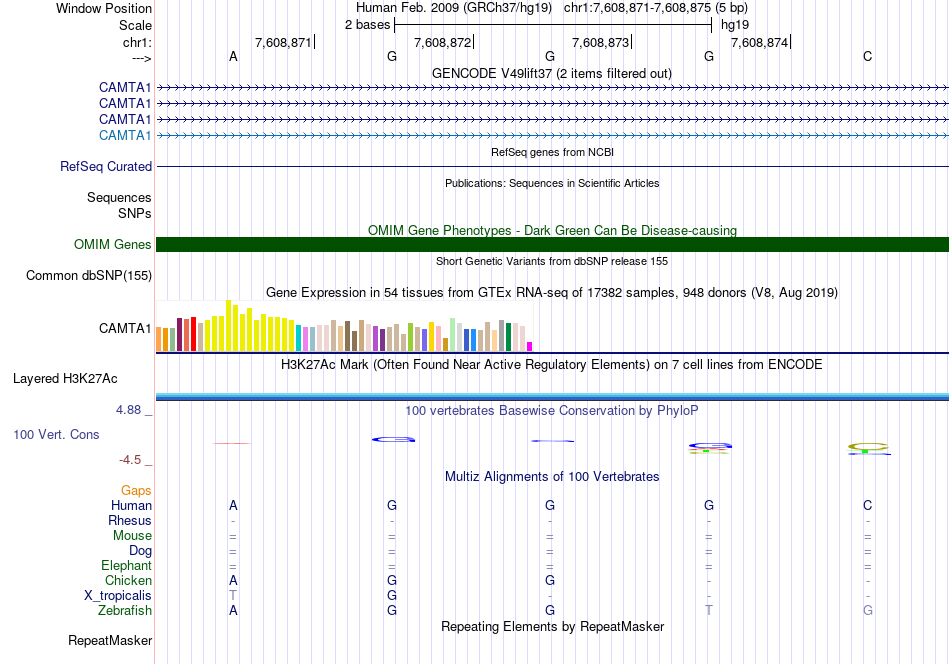Image resolution: width=950 pixels, height=664 pixels.
Task: Click base C in the top sequence row
Action: 868,56
